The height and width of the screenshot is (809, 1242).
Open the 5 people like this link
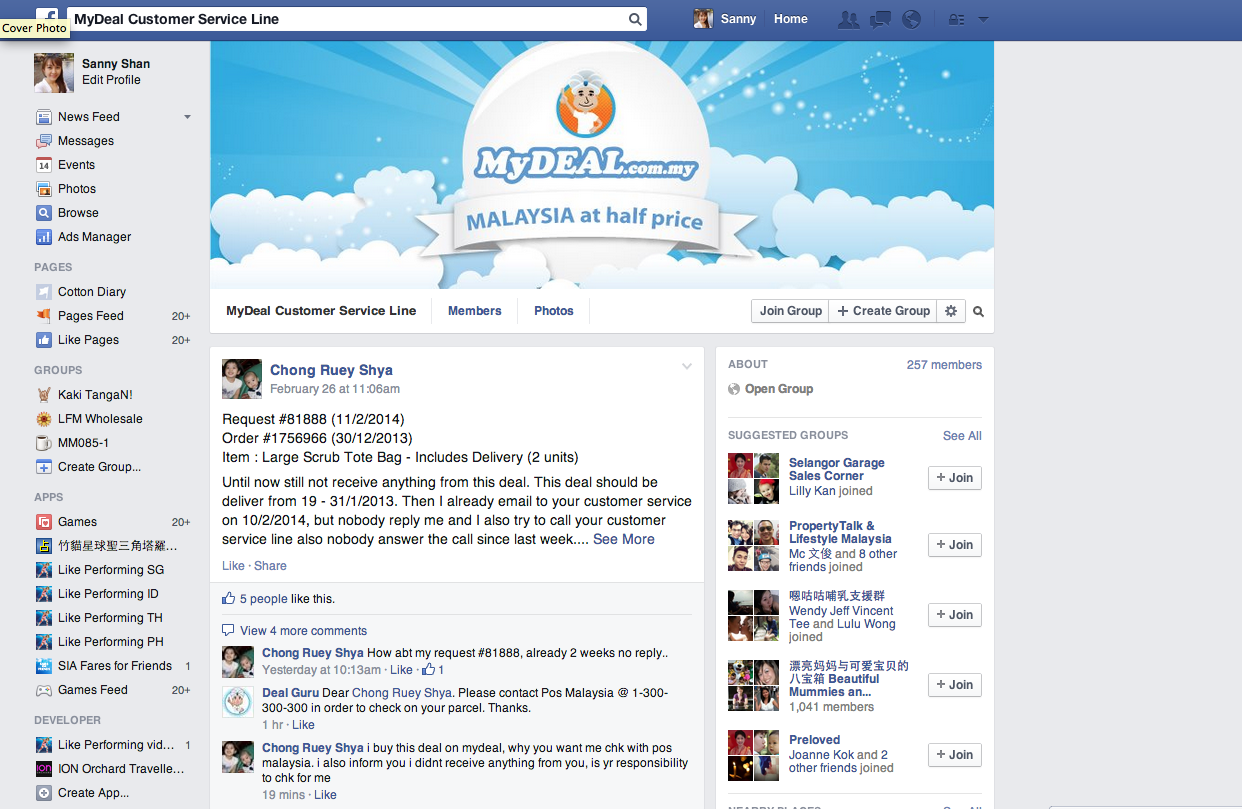click(x=264, y=599)
